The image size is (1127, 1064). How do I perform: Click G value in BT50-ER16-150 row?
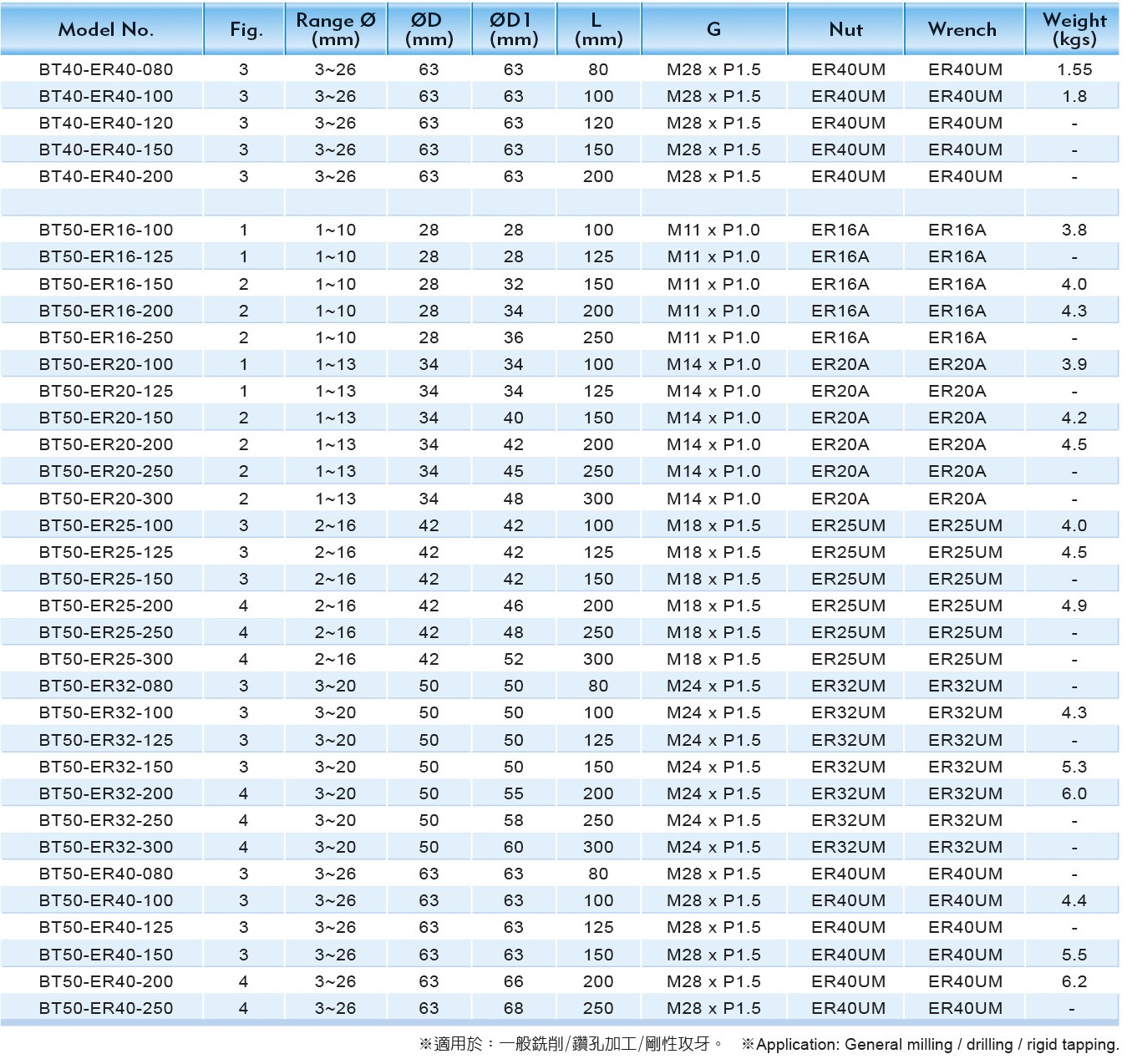(713, 284)
